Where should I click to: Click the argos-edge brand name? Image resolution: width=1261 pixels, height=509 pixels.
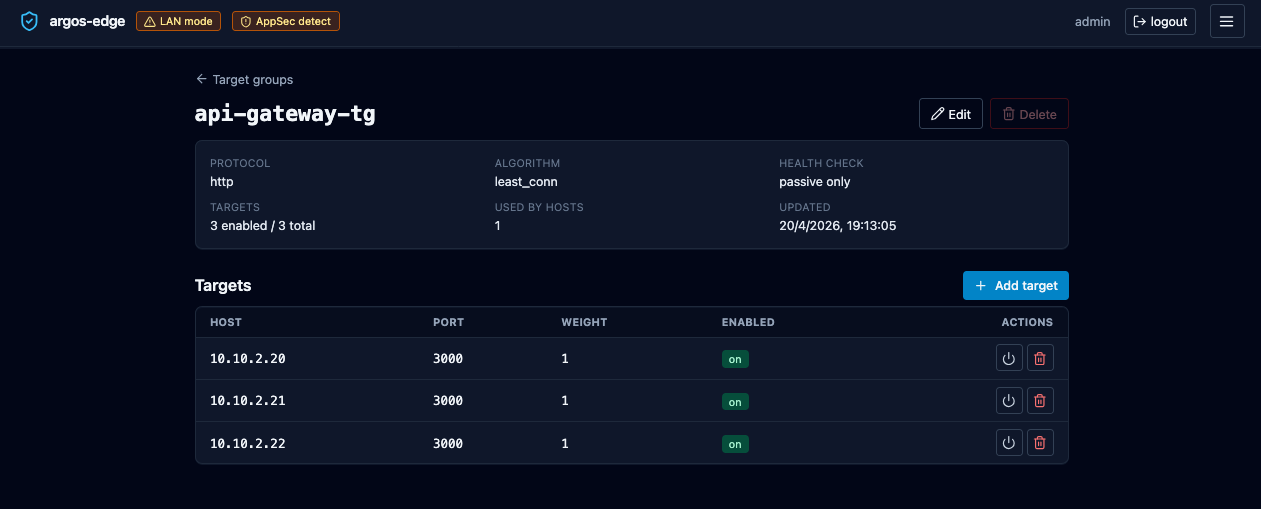click(x=87, y=21)
